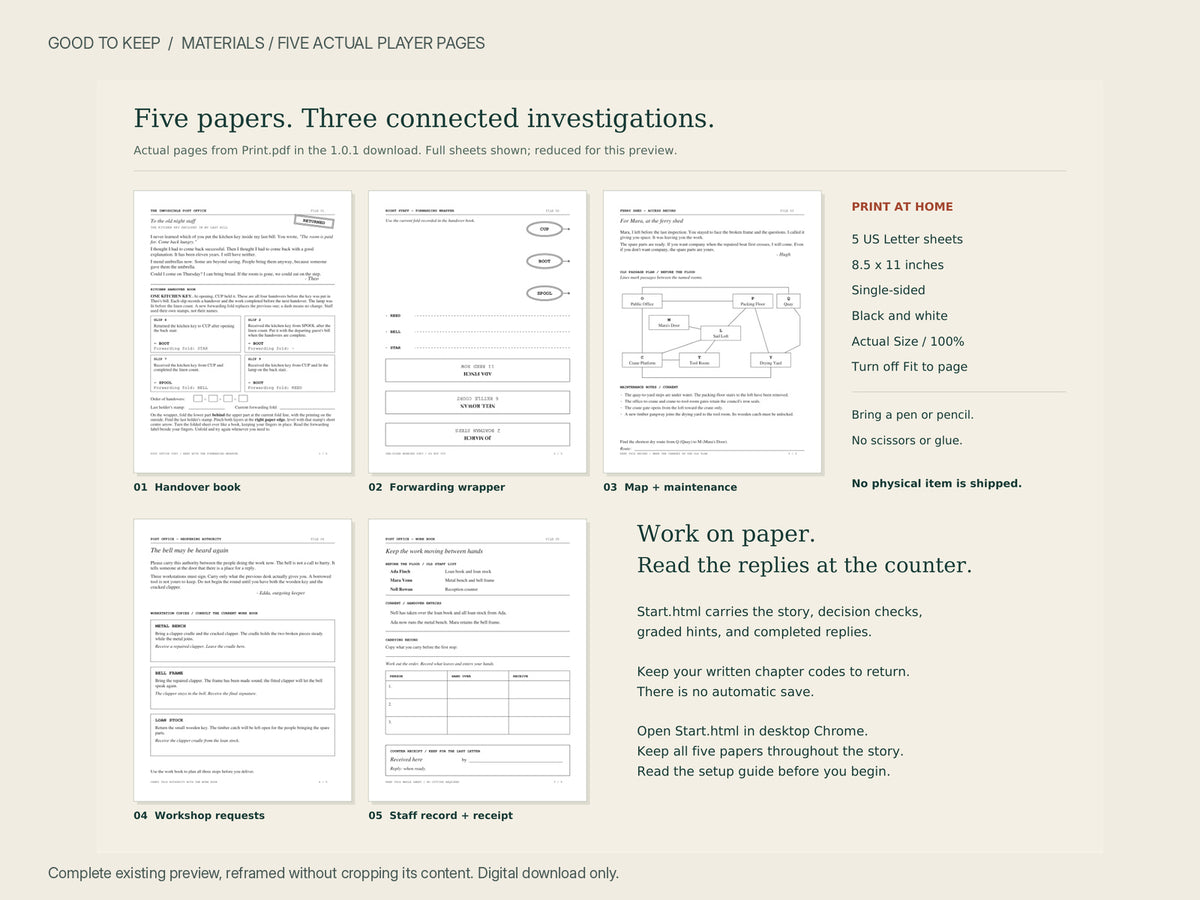Click the '5 US Letter sheets' line

click(907, 239)
